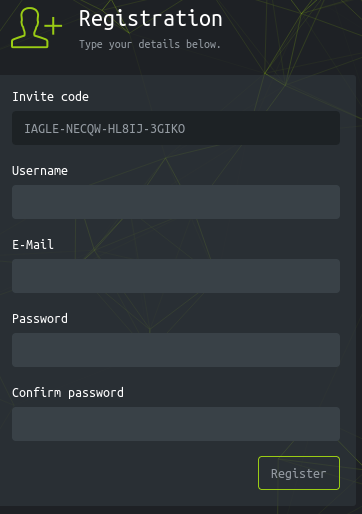This screenshot has width=362, height=514.
Task: Click the empty panel area beside Register button
Action: tap(133, 473)
